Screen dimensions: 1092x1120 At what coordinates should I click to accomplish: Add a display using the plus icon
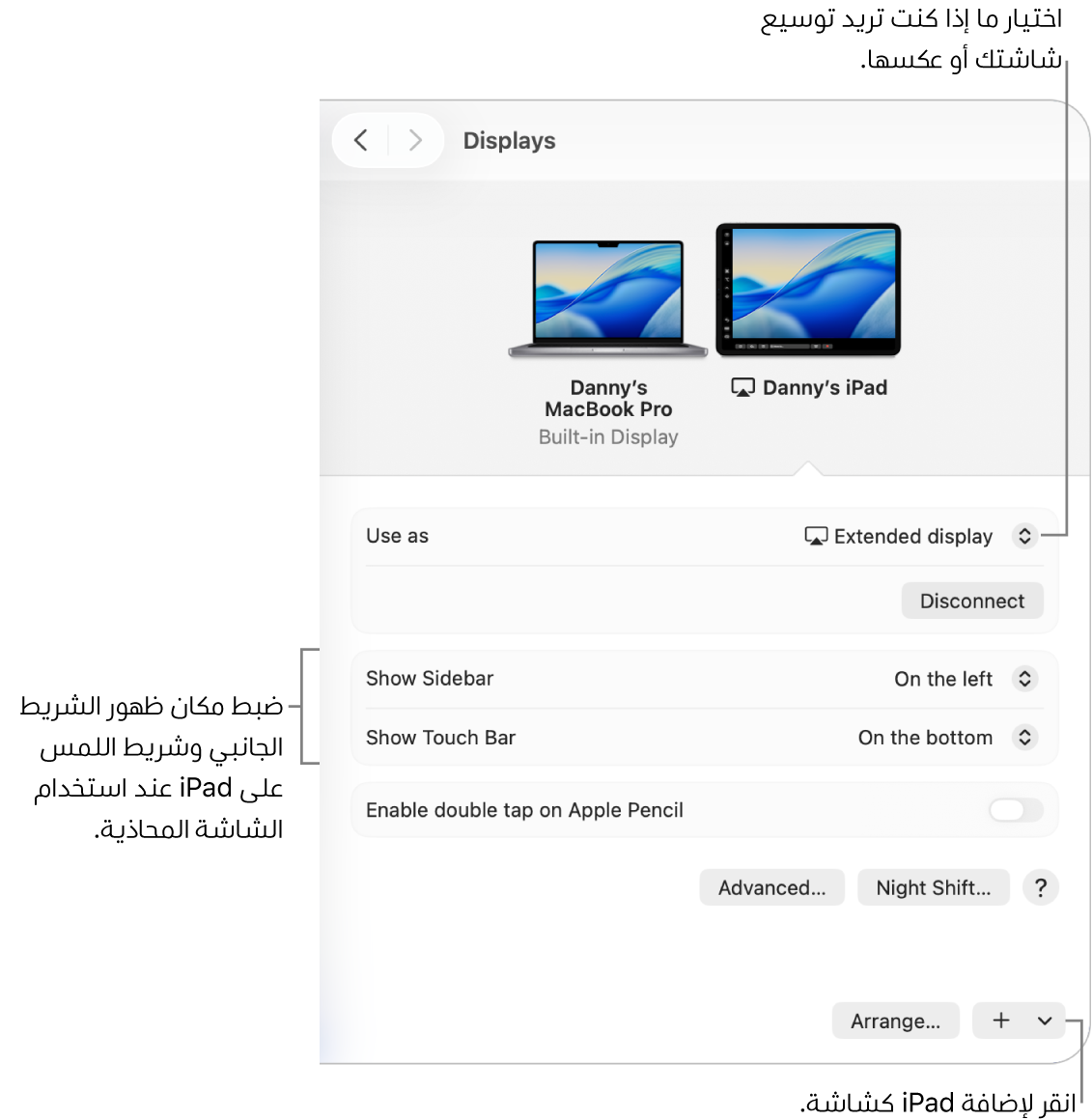[1000, 1020]
